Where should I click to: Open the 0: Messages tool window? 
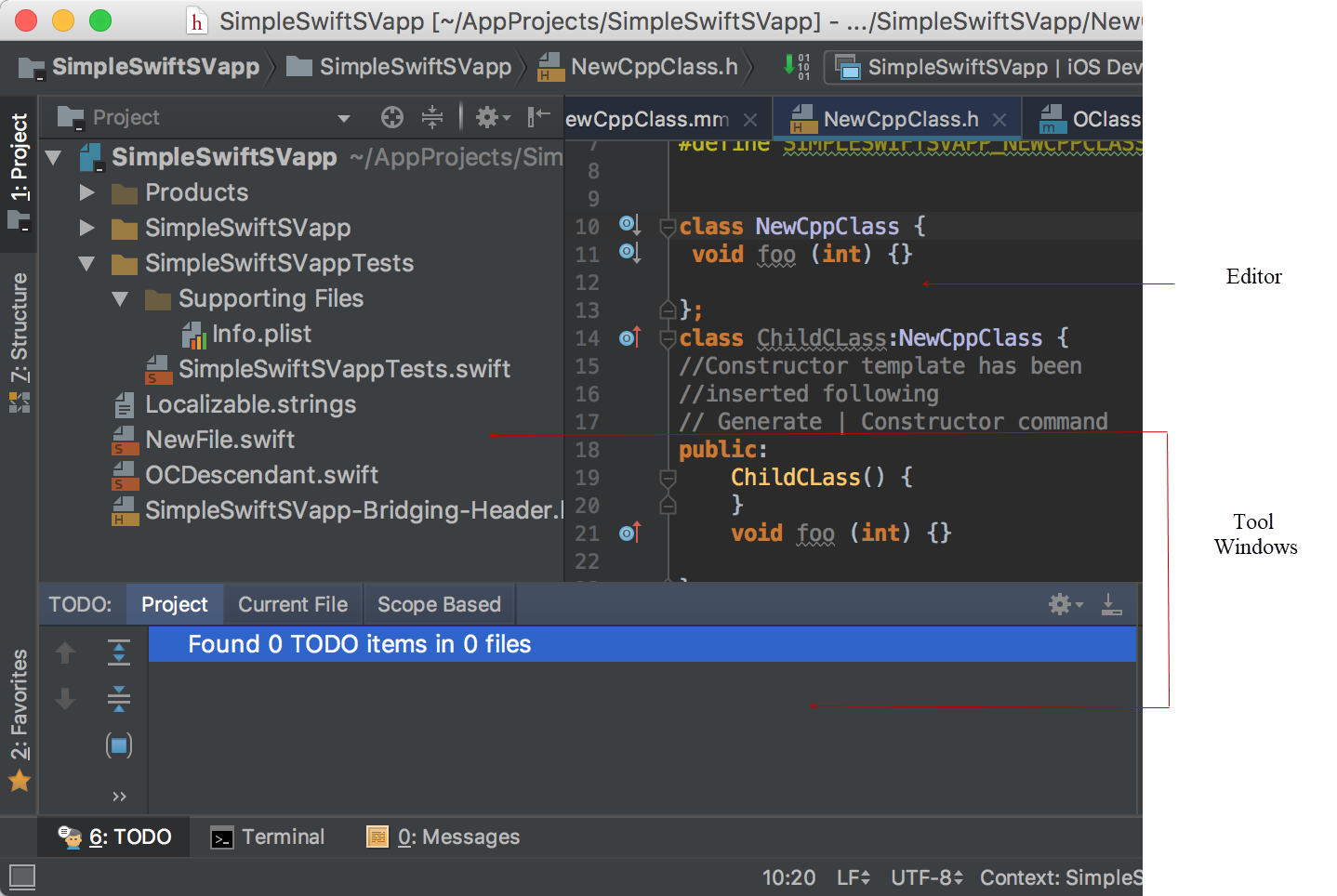(x=443, y=837)
